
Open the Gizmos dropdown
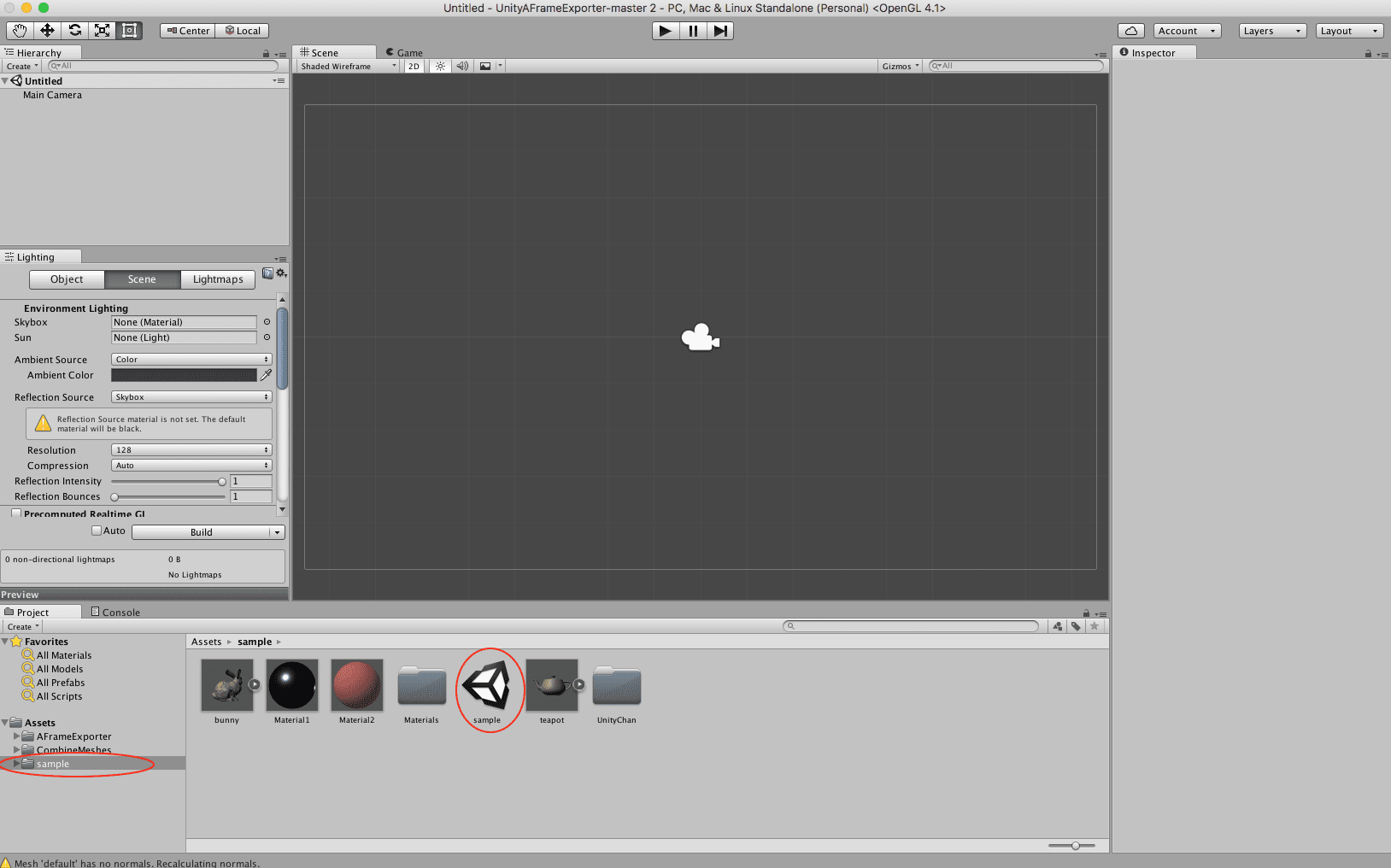click(x=901, y=66)
